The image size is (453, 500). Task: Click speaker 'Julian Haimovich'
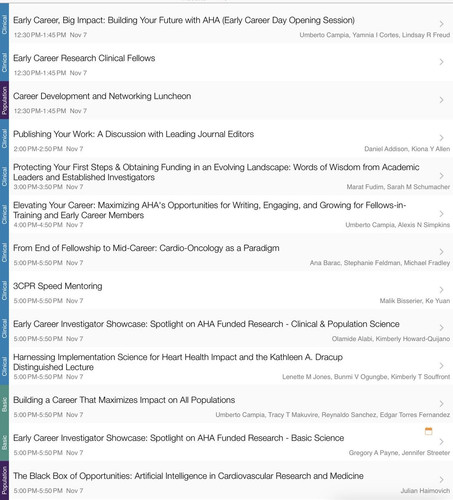[425, 491]
